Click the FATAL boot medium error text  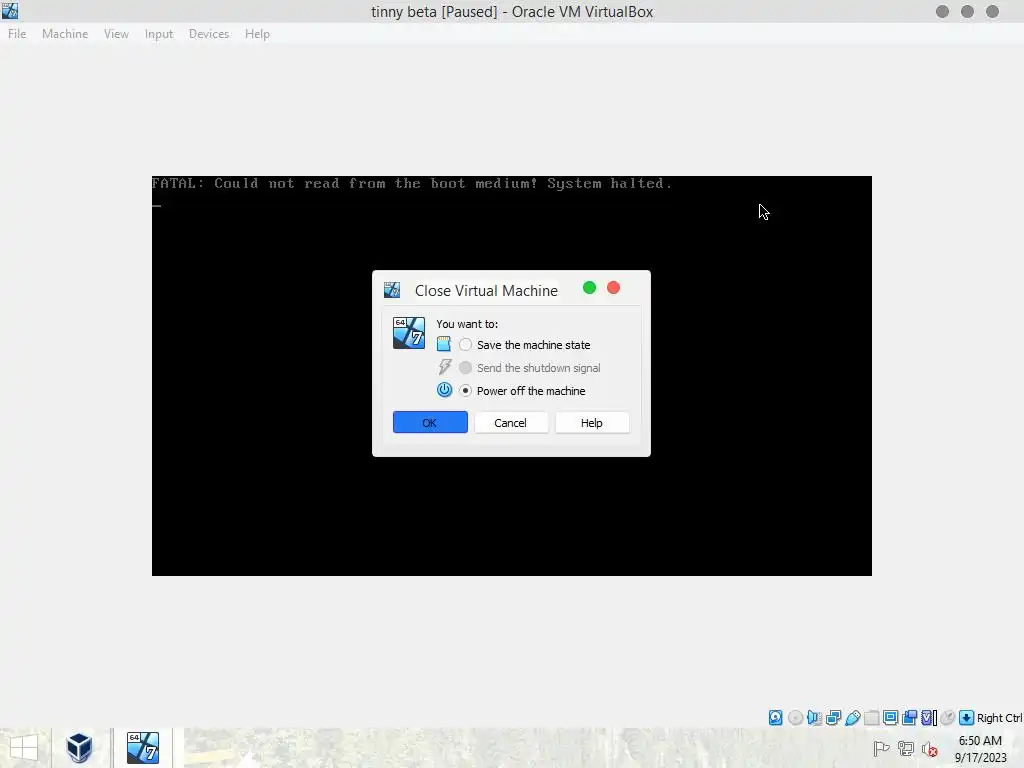[412, 184]
